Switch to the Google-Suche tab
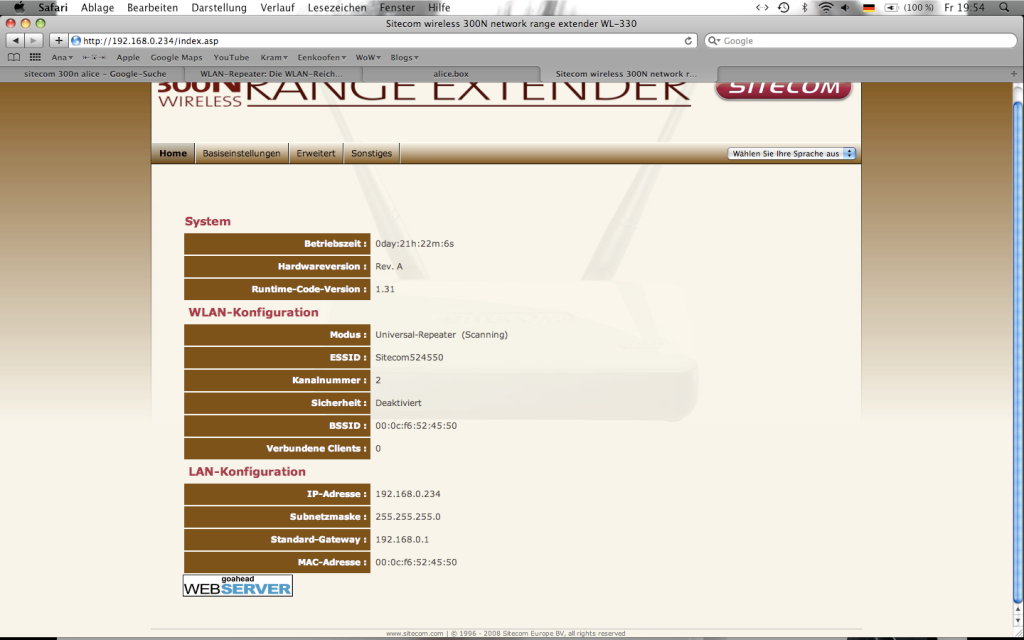The width and height of the screenshot is (1024, 640). [95, 74]
